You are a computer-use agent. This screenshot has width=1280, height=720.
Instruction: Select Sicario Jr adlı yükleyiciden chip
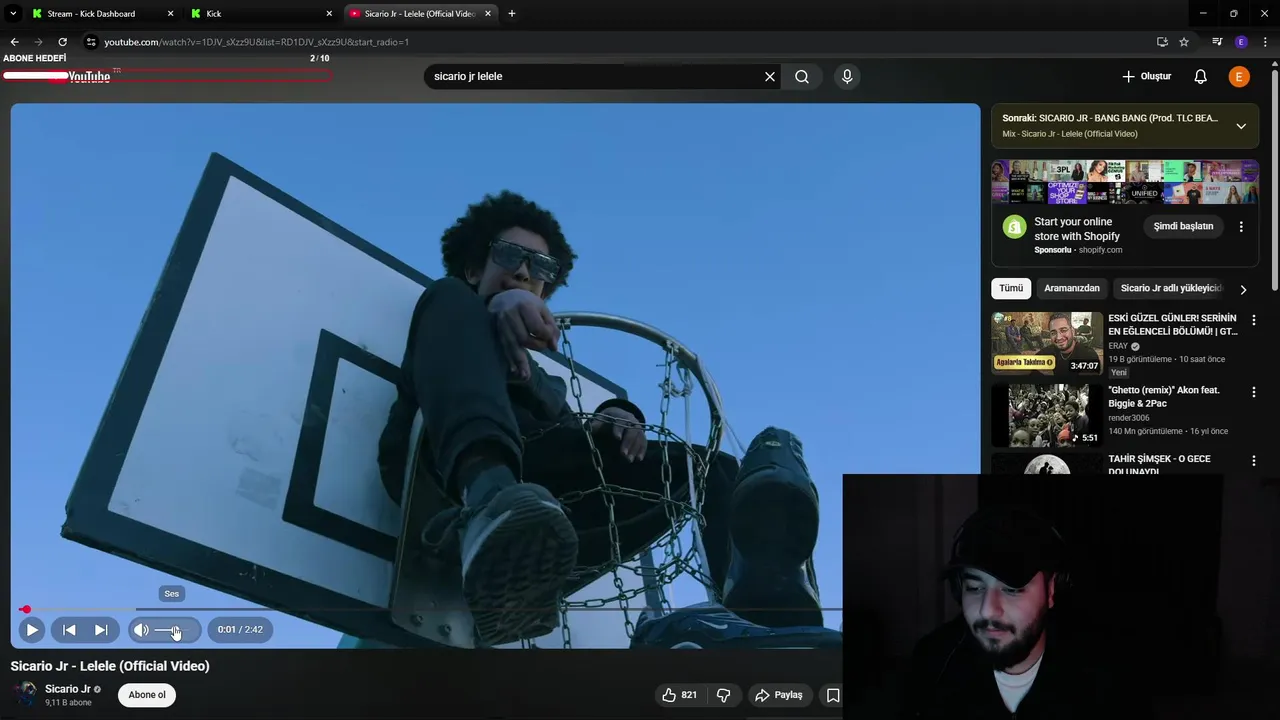pyautogui.click(x=1171, y=288)
